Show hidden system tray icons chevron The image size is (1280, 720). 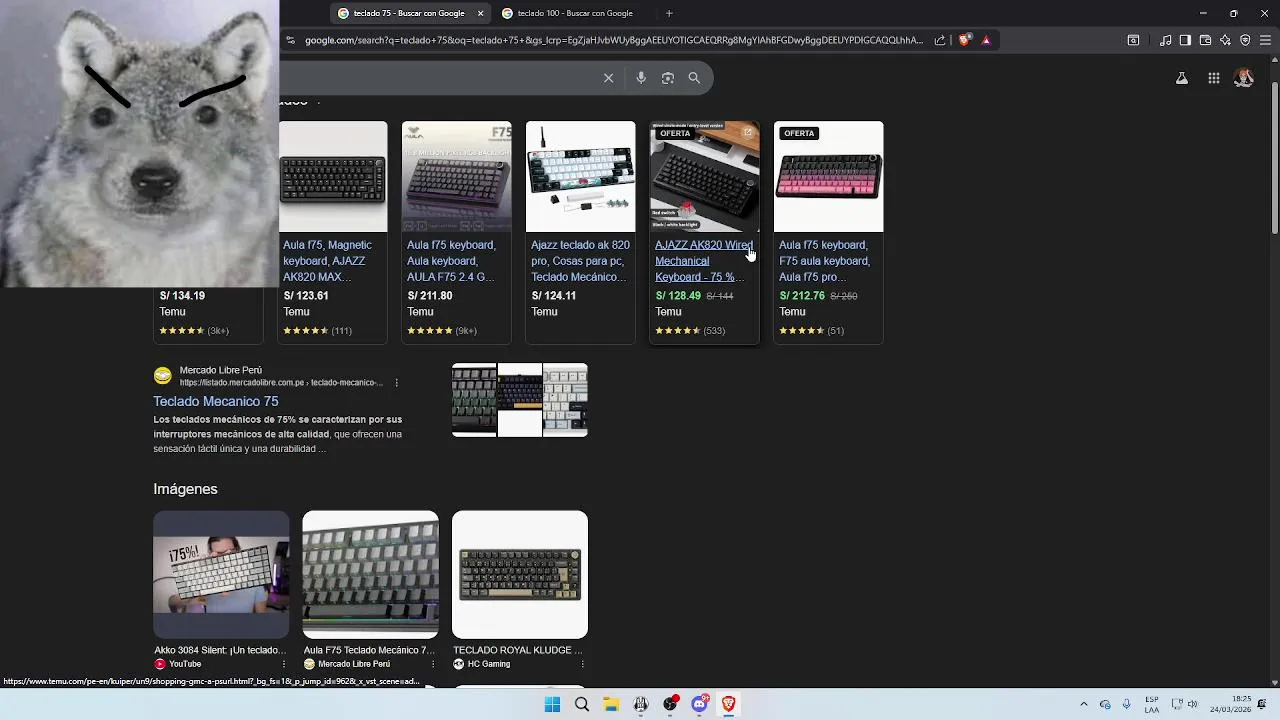click(x=1084, y=704)
